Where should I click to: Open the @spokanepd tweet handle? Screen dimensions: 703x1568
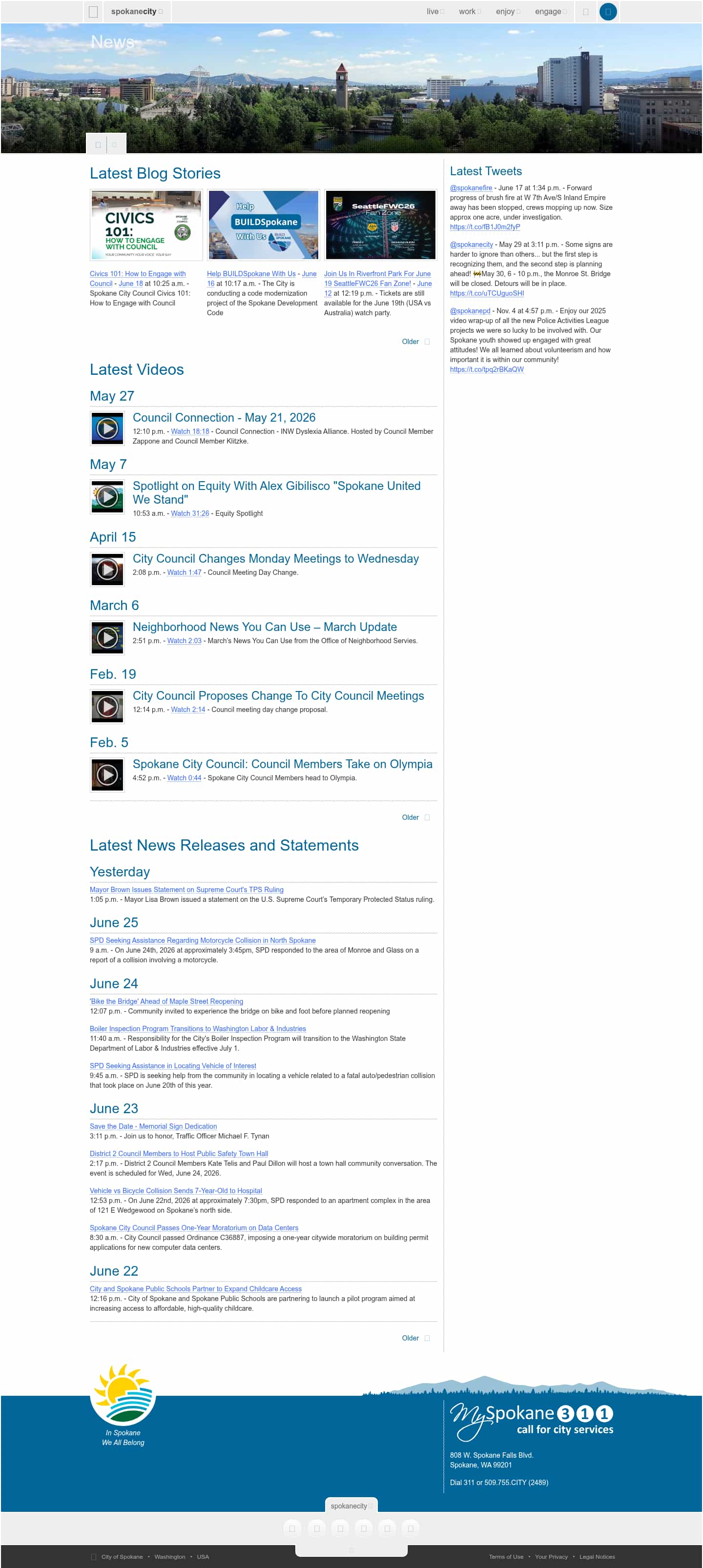point(470,310)
